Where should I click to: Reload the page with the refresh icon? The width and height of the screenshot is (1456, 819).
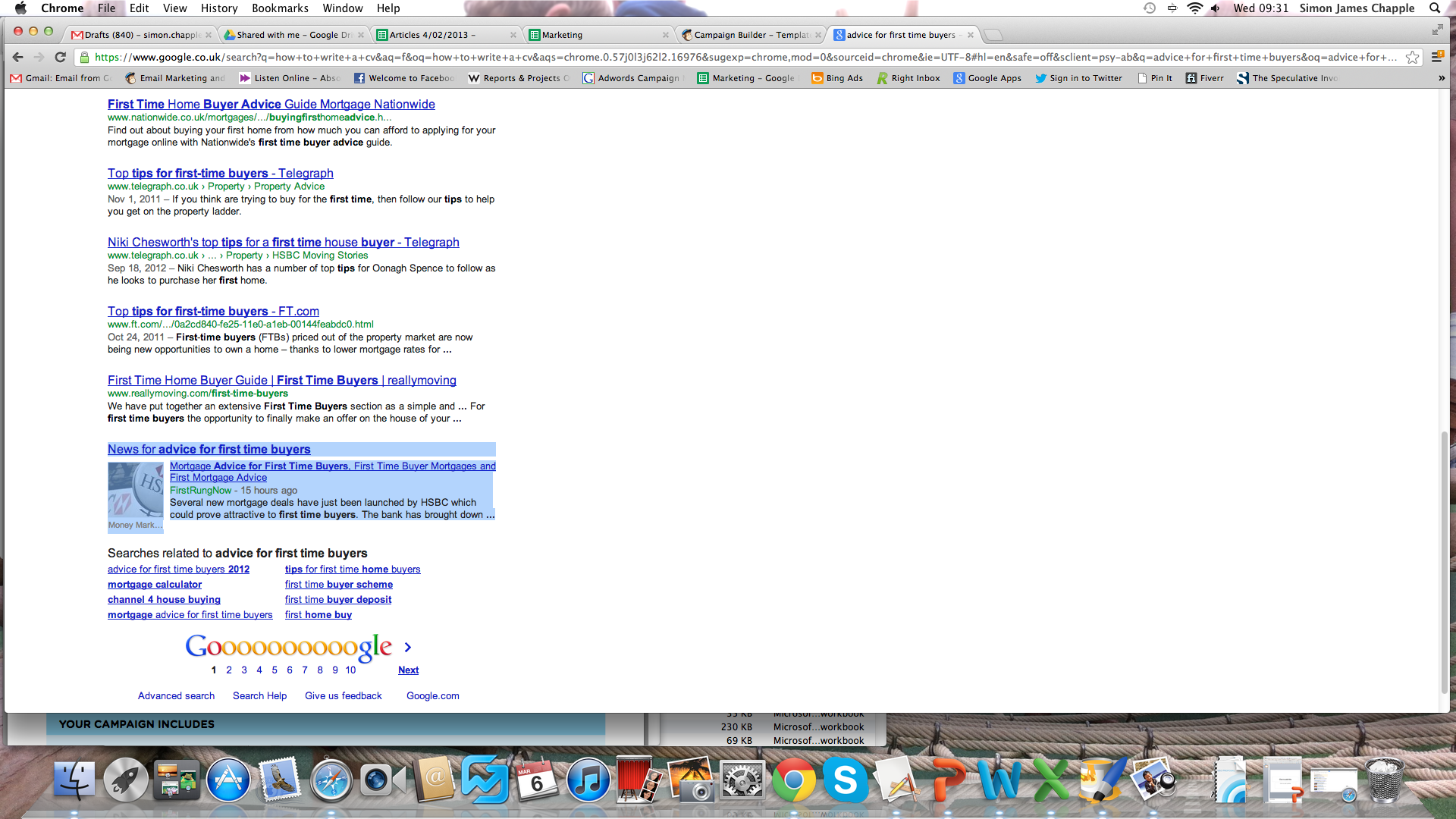click(61, 57)
